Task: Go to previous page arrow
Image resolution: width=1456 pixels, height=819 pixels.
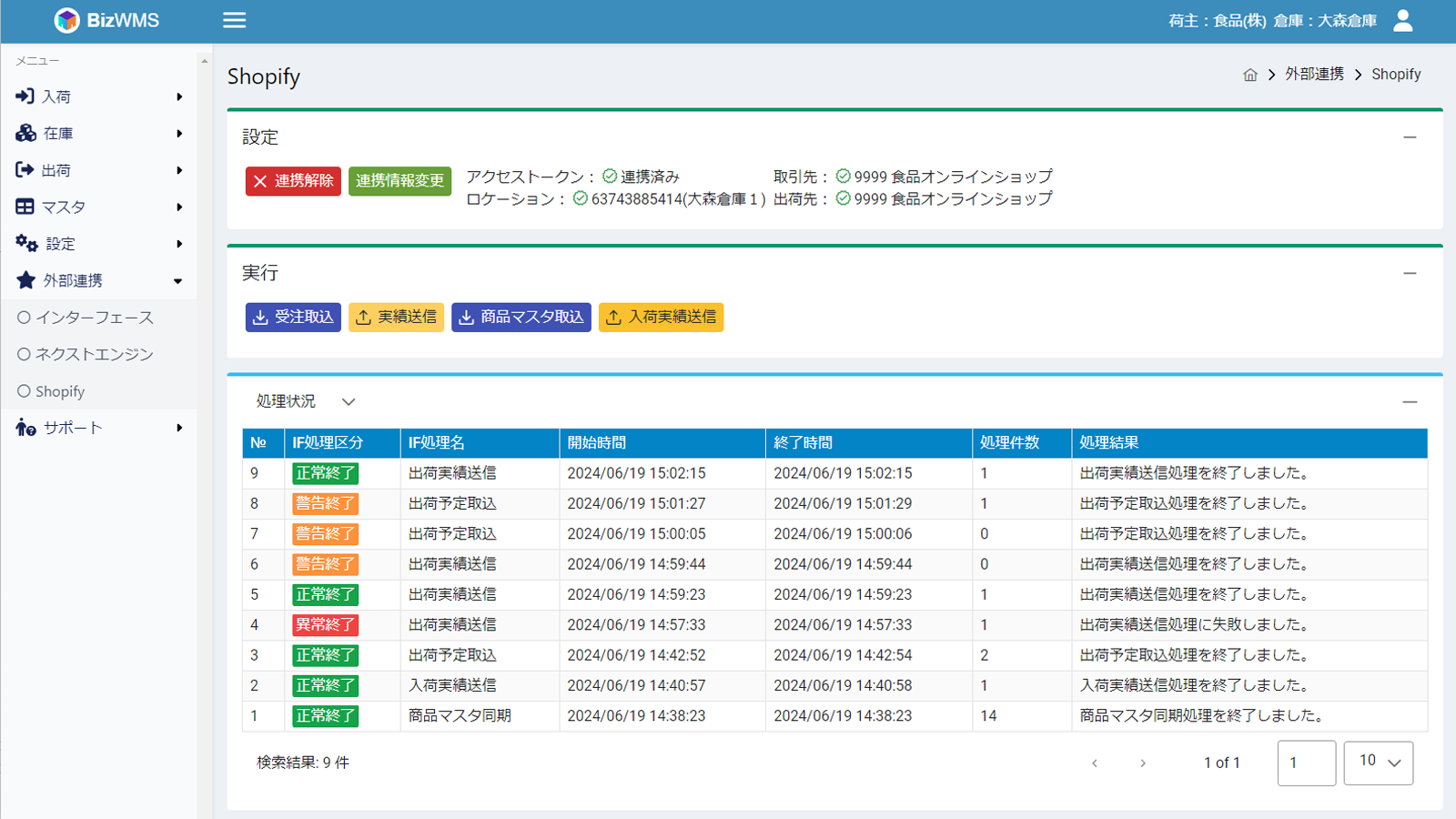Action: click(x=1095, y=763)
